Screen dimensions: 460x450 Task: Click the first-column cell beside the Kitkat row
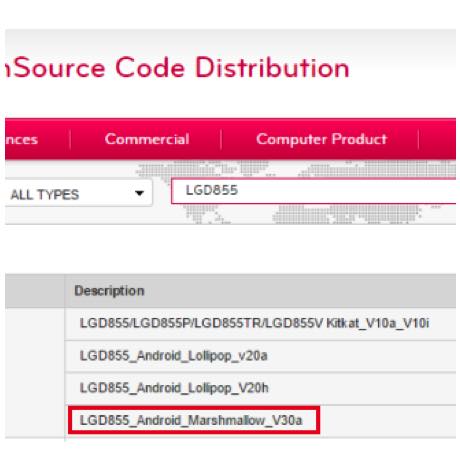35,324
